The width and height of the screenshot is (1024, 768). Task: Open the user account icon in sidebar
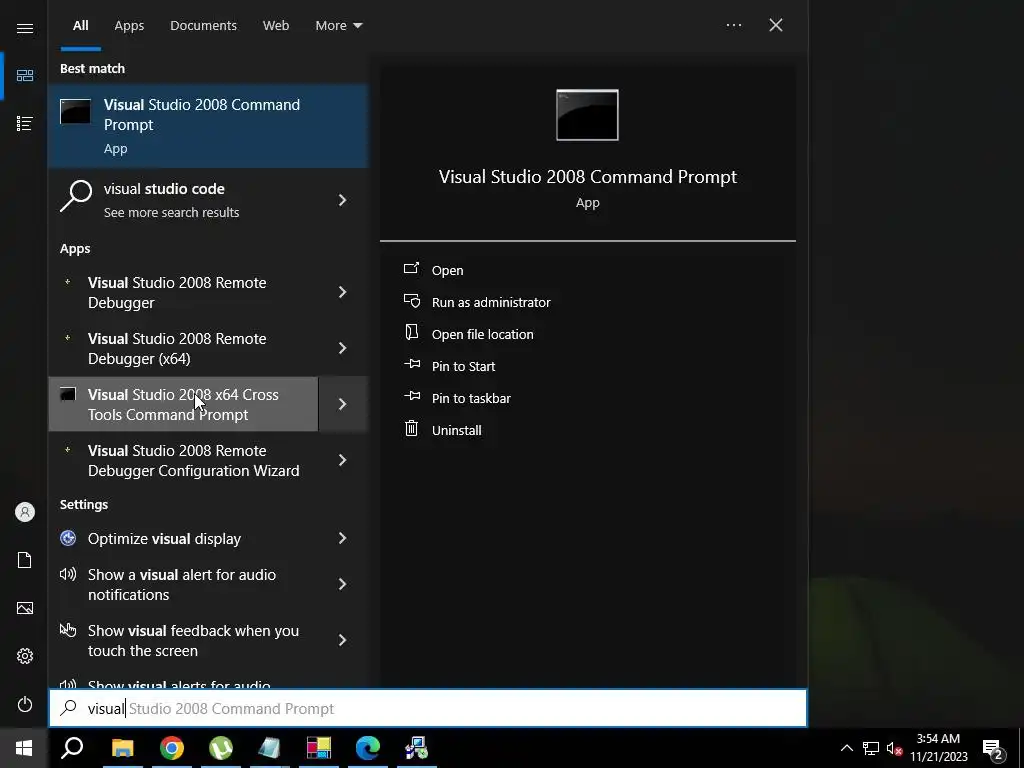(x=25, y=512)
